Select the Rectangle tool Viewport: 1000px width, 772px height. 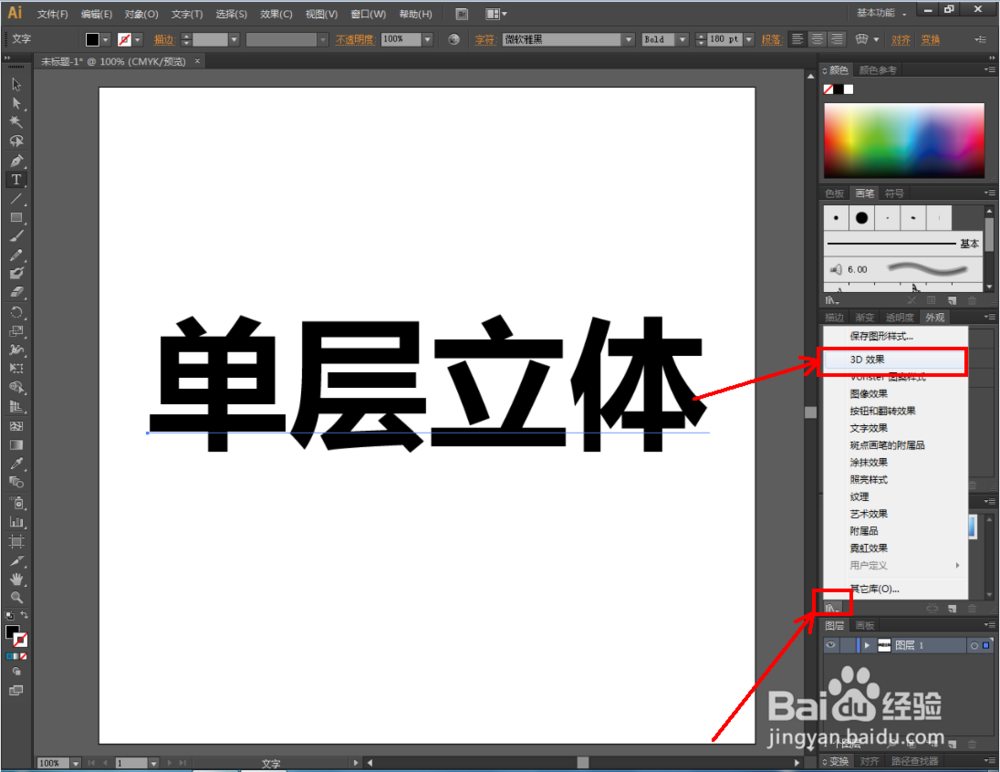pos(16,217)
